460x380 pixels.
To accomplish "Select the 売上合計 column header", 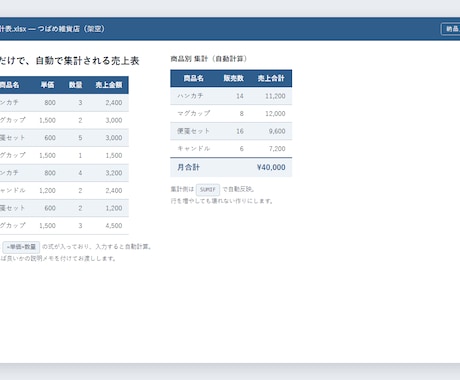I will coord(271,78).
